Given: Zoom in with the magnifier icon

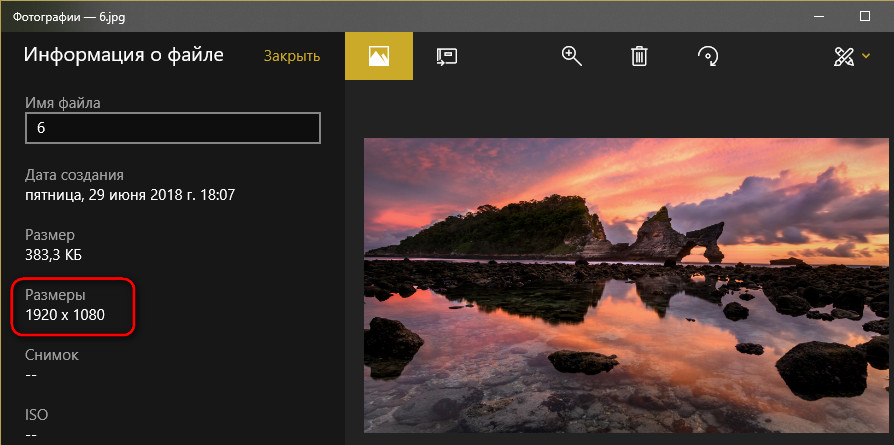Looking at the screenshot, I should pos(571,56).
